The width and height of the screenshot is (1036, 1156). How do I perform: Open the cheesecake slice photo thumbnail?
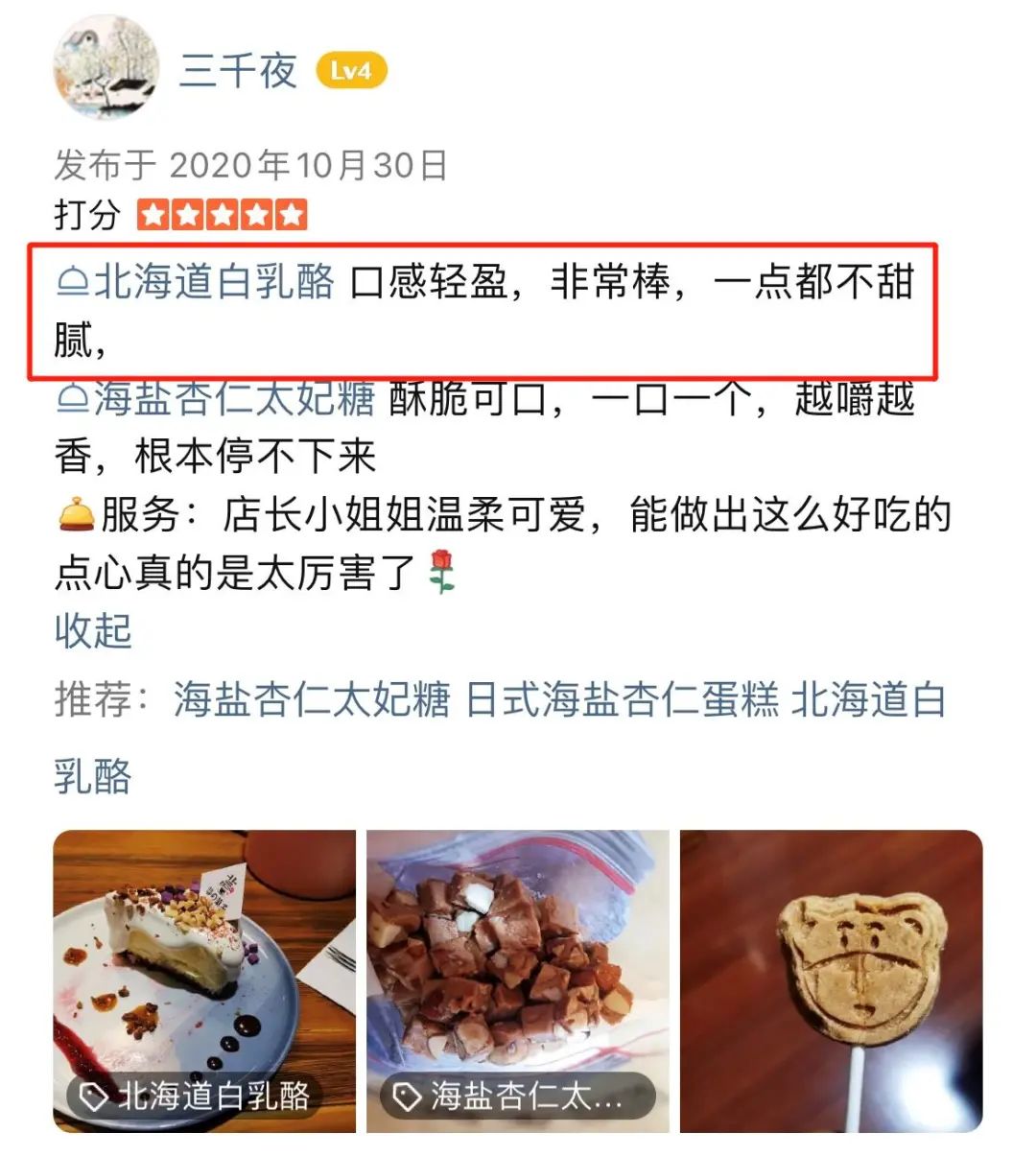[x=204, y=981]
